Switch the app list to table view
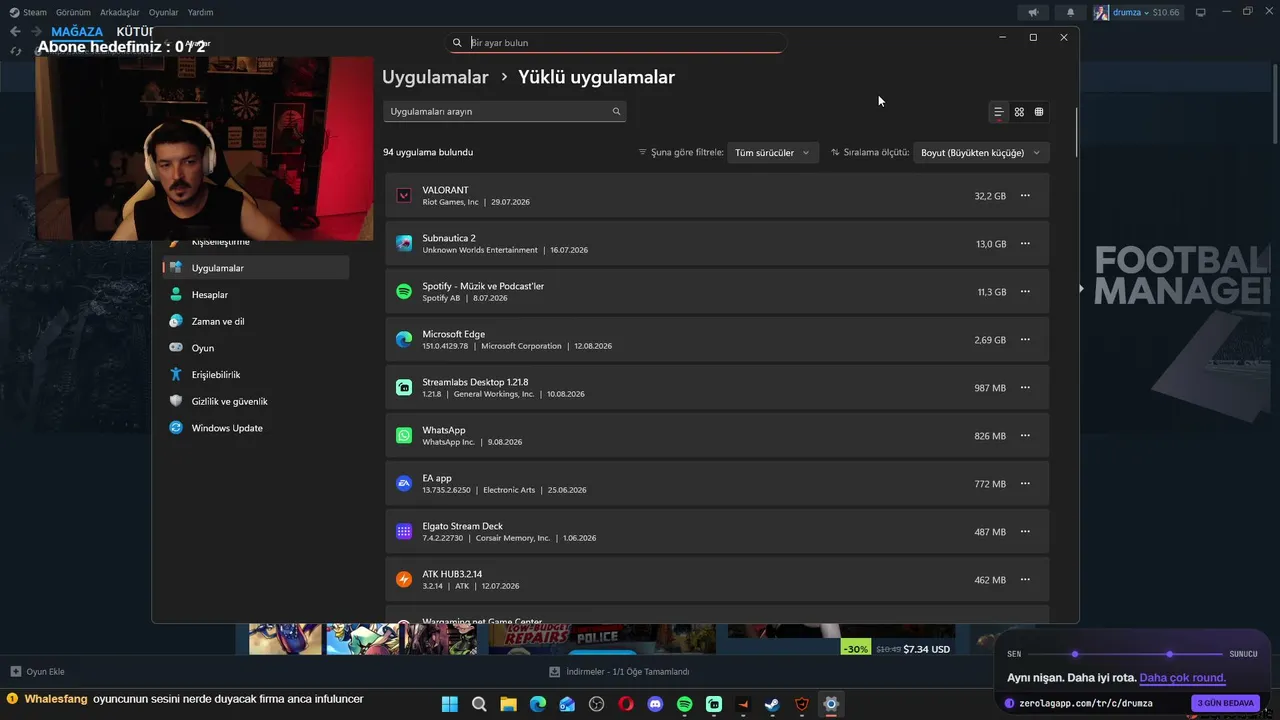 [1039, 112]
